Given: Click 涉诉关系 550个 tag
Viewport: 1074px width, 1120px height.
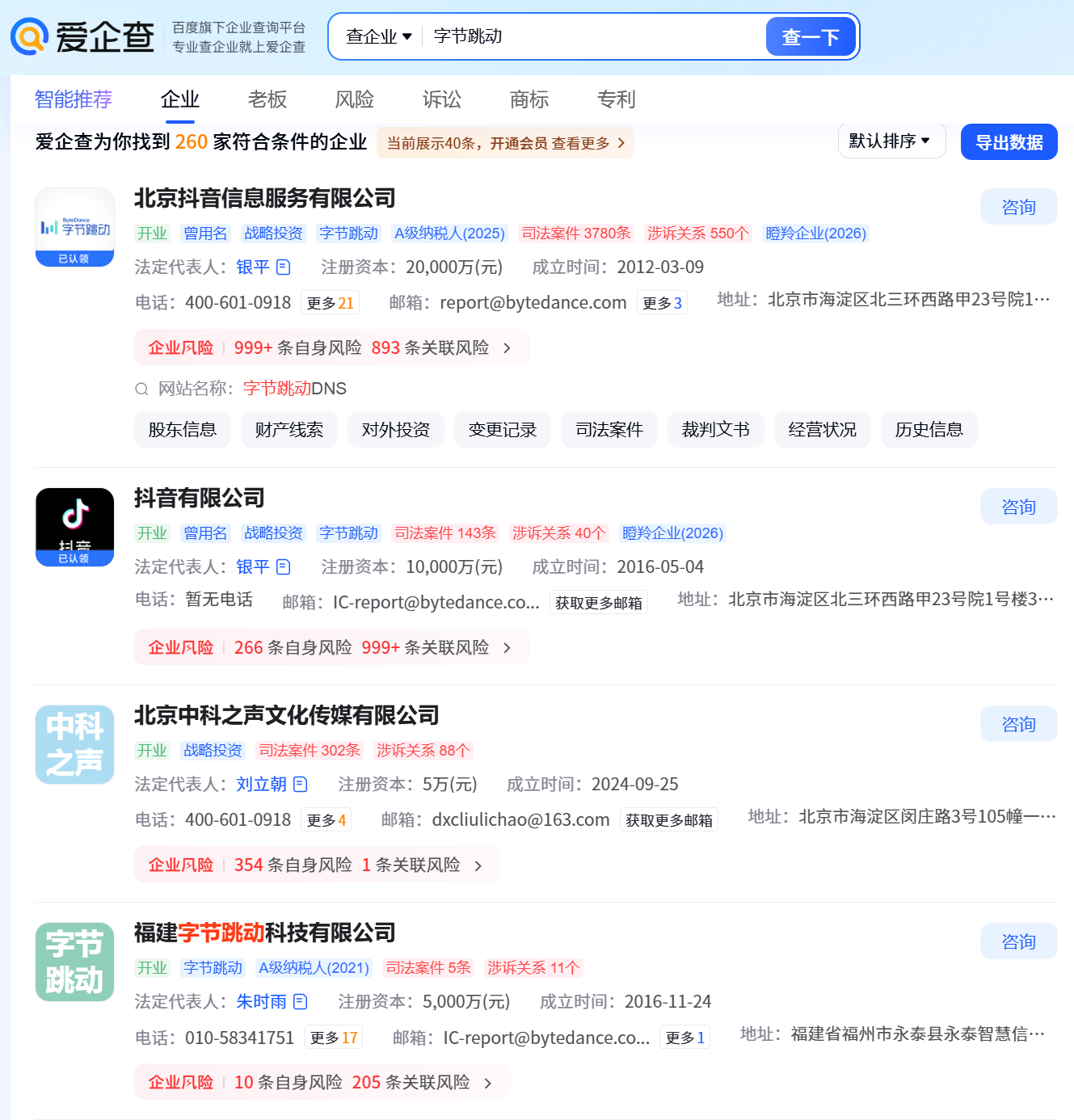Looking at the screenshot, I should pos(698,234).
